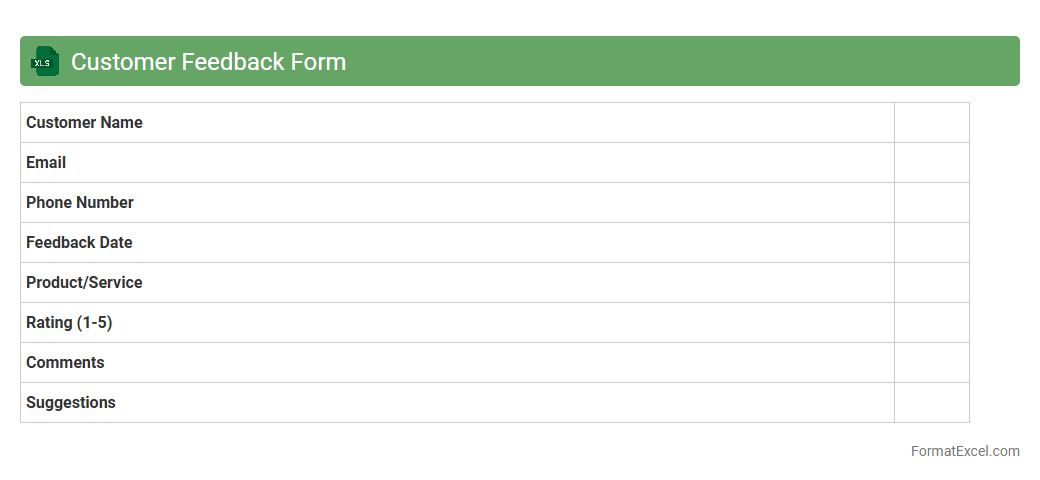The height and width of the screenshot is (480, 1040).
Task: Click the empty cell beside Product/Service
Action: [x=931, y=283]
